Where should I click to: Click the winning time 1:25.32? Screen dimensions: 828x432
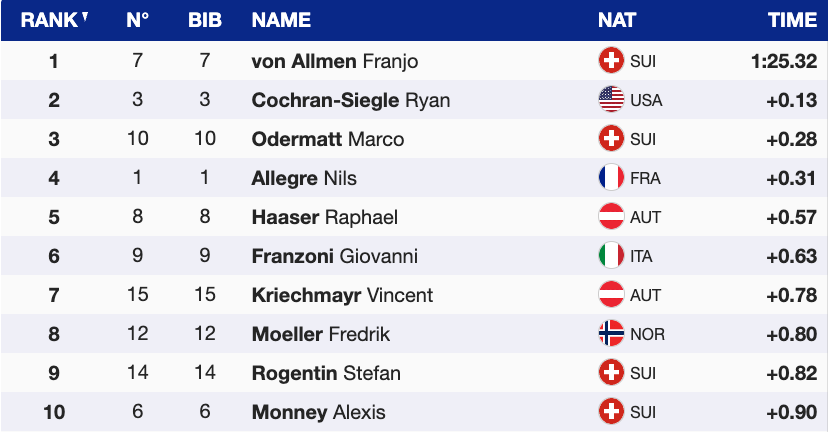pyautogui.click(x=784, y=61)
